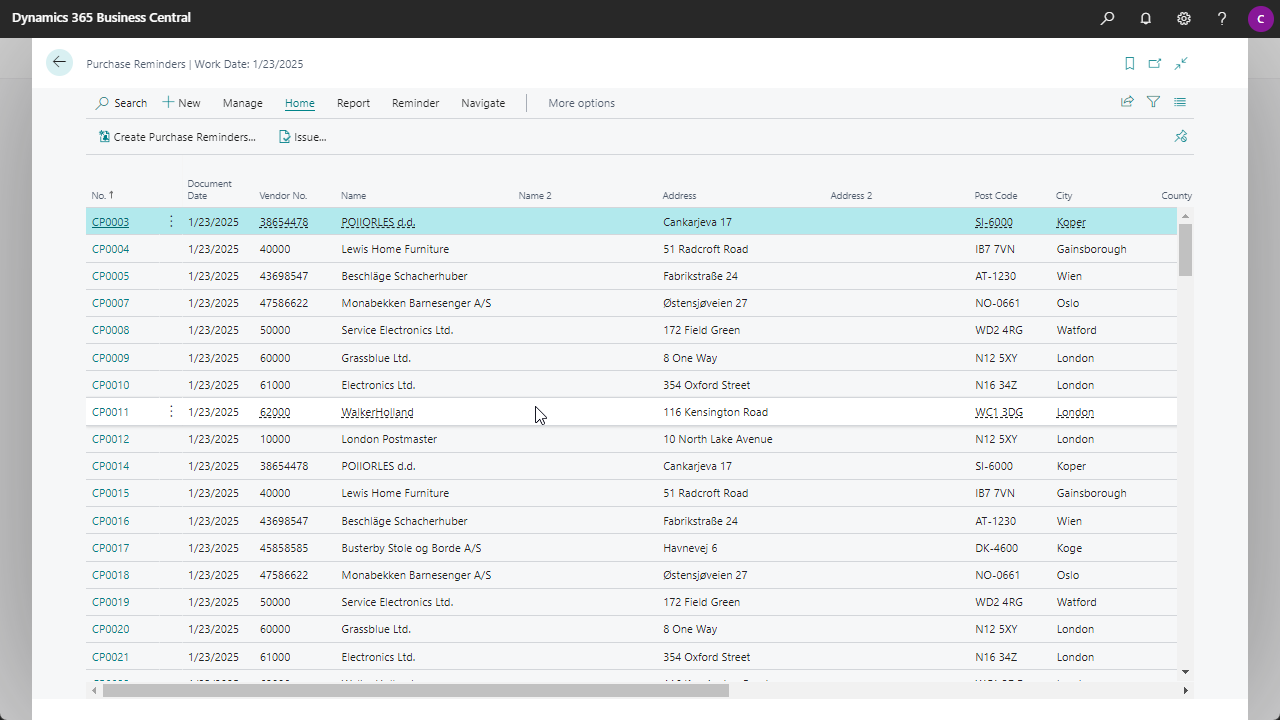Screen dimensions: 1280x720
Task: Switch list layout using the lines icon
Action: tap(1179, 101)
